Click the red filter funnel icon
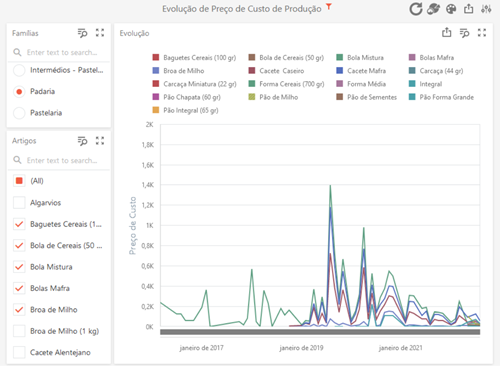This screenshot has width=500, height=370. [x=329, y=6]
